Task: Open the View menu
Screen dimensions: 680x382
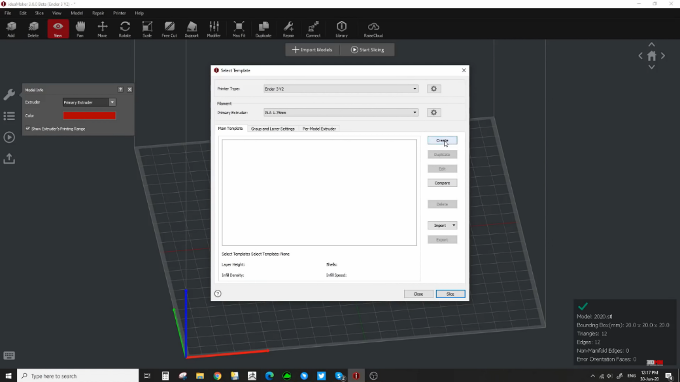Action: pyautogui.click(x=57, y=13)
